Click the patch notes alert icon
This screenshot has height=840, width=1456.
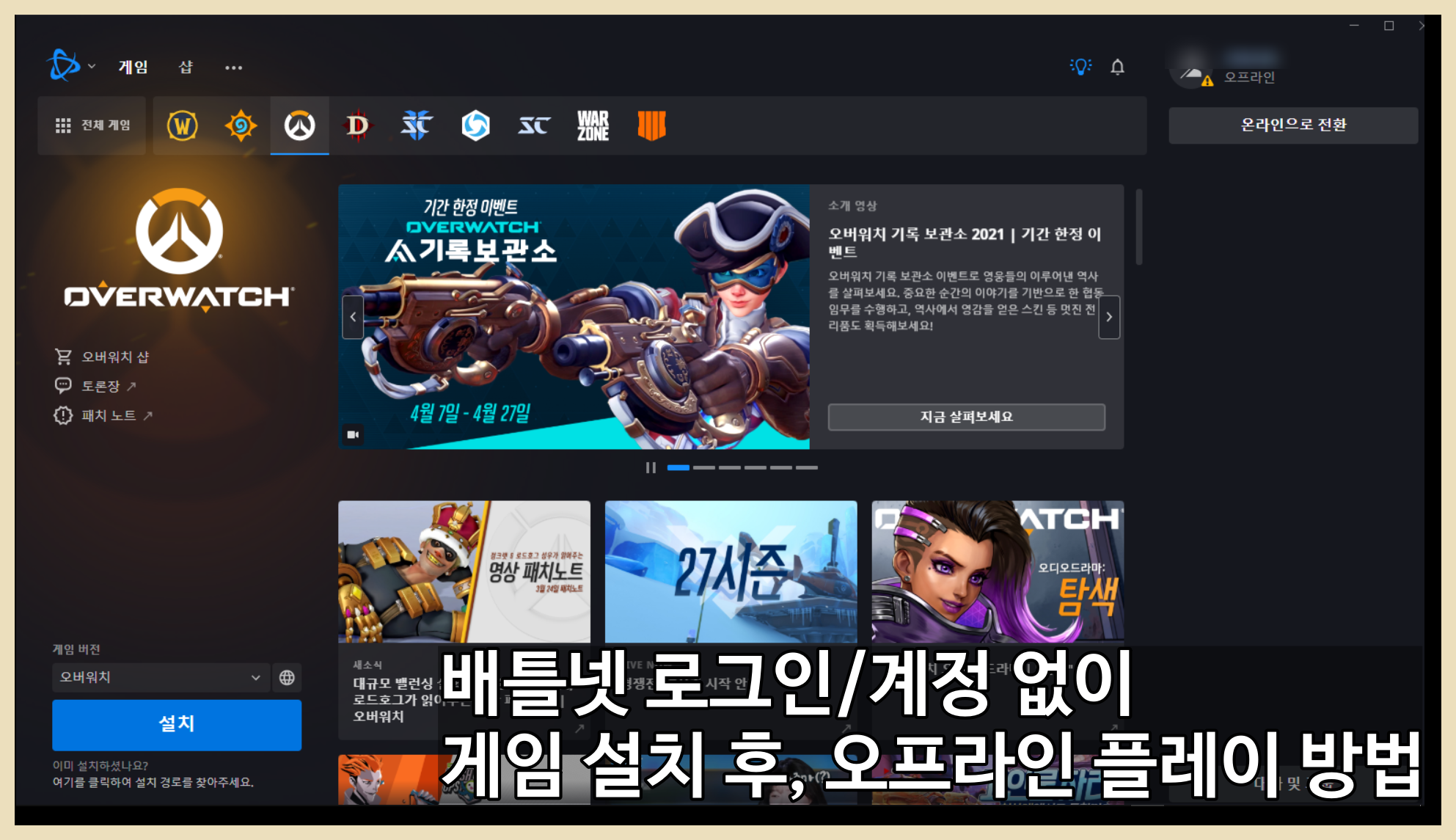tap(63, 415)
